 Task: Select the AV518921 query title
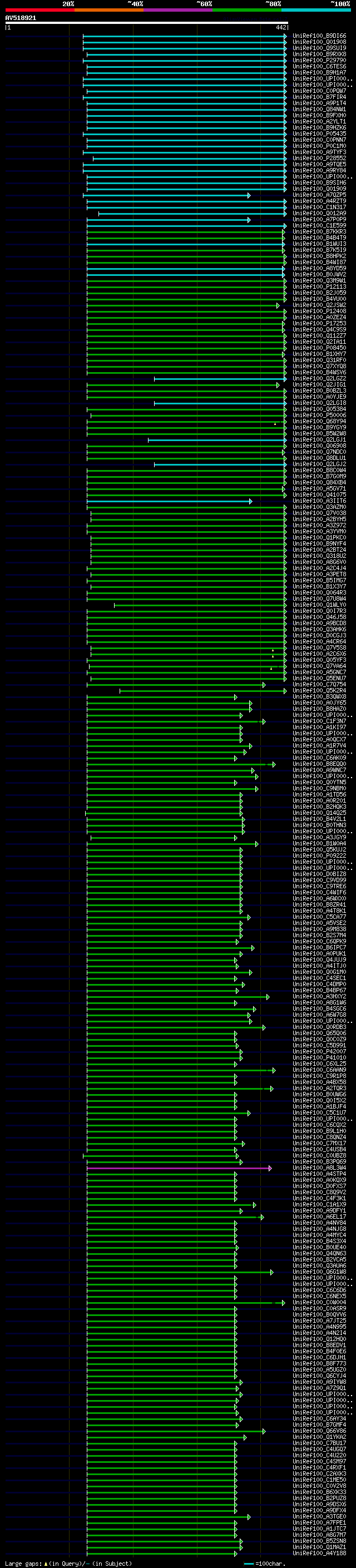(x=21, y=18)
